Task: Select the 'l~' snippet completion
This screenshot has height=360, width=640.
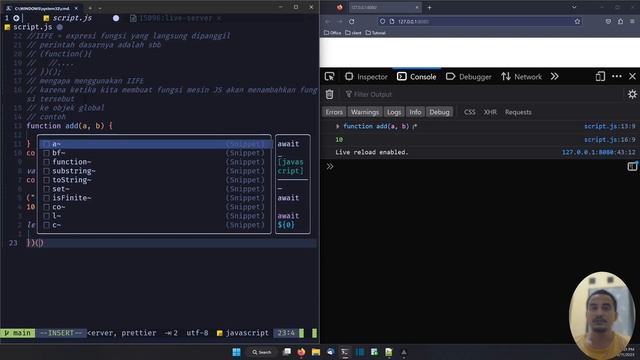Action: [x=155, y=216]
